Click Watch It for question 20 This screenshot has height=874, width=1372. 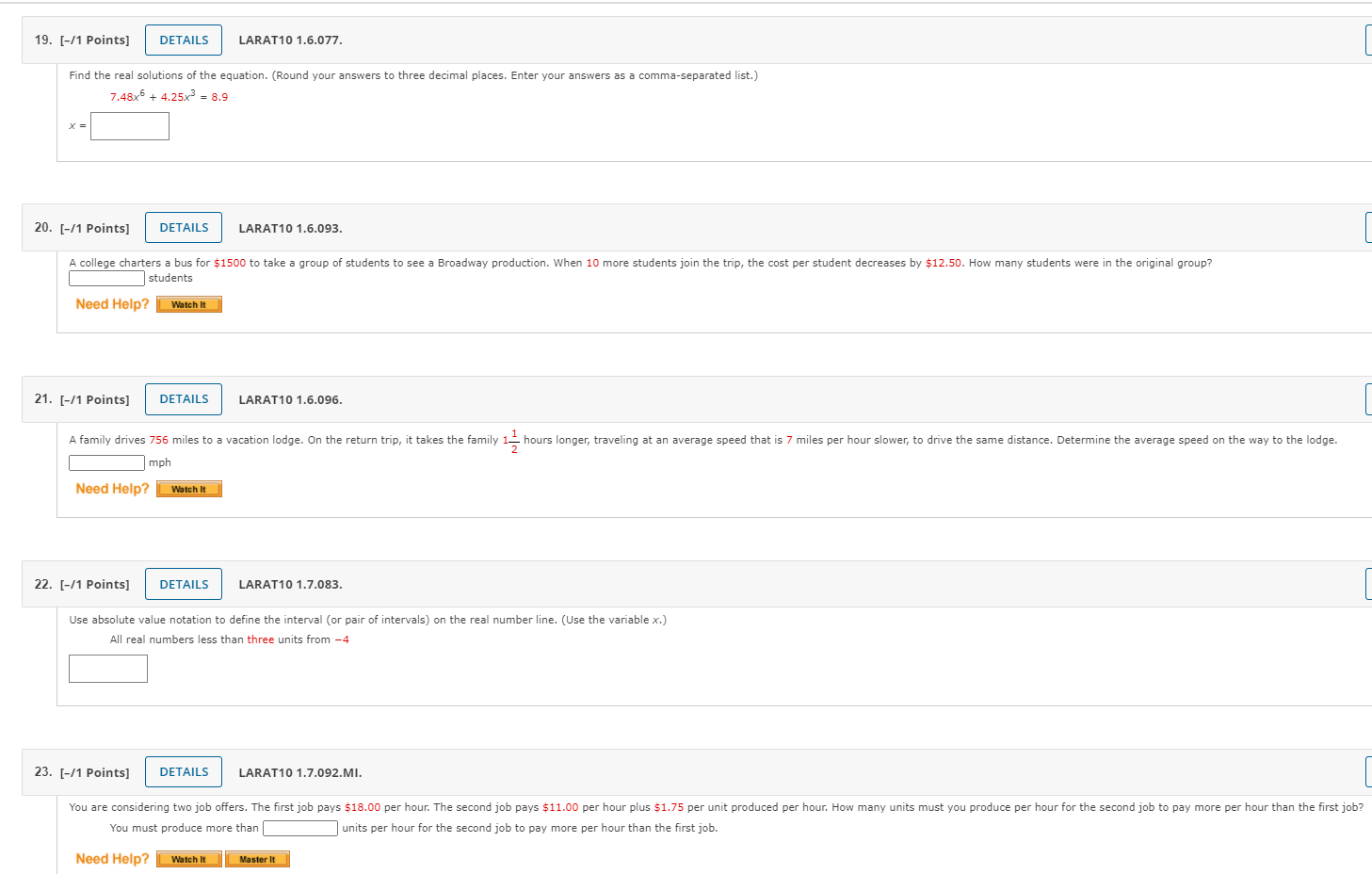coord(188,304)
